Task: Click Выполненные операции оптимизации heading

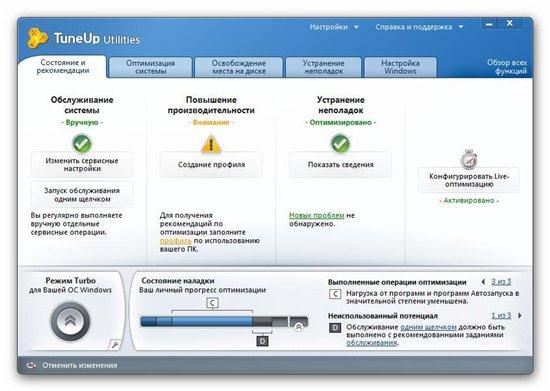Action: pos(397,282)
